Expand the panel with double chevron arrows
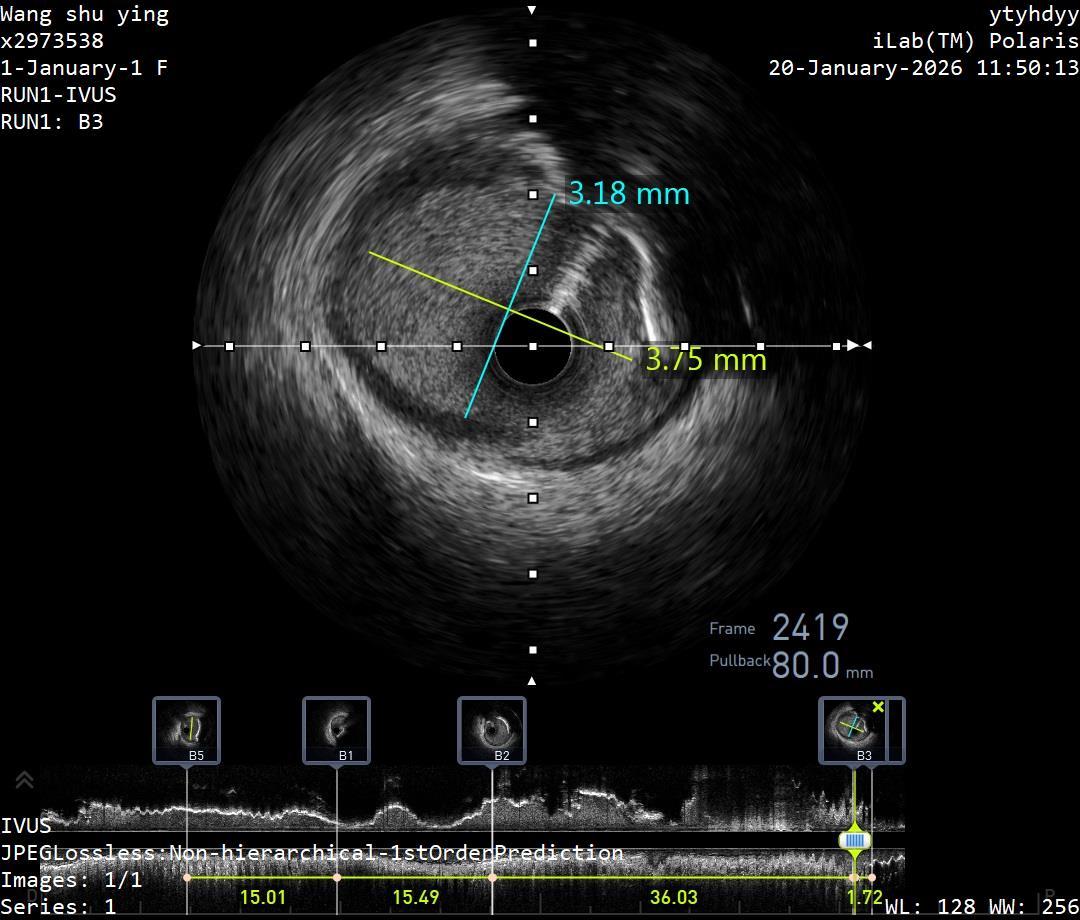Image resolution: width=1080 pixels, height=920 pixels. 25,780
